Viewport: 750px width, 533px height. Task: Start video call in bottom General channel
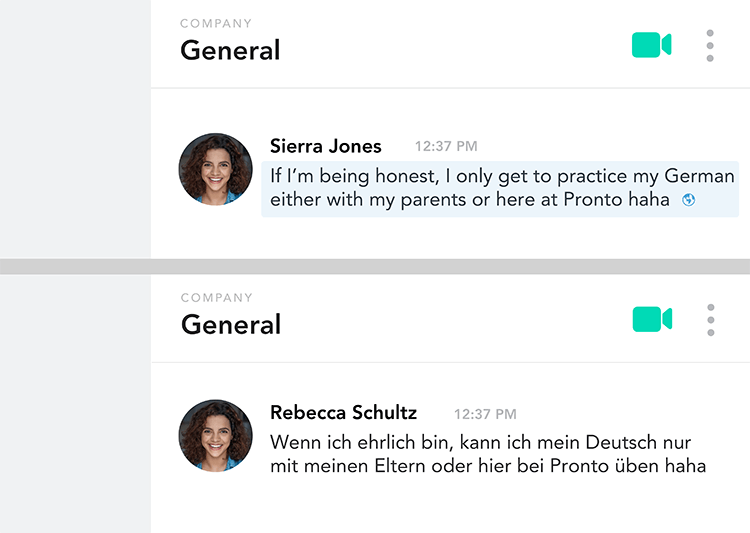coord(652,319)
